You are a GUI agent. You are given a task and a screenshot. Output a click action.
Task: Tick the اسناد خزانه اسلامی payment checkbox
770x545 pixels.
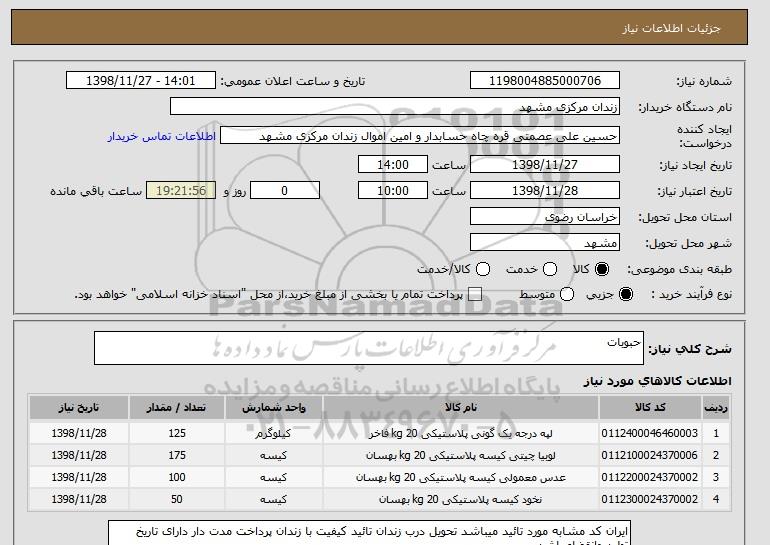point(475,294)
